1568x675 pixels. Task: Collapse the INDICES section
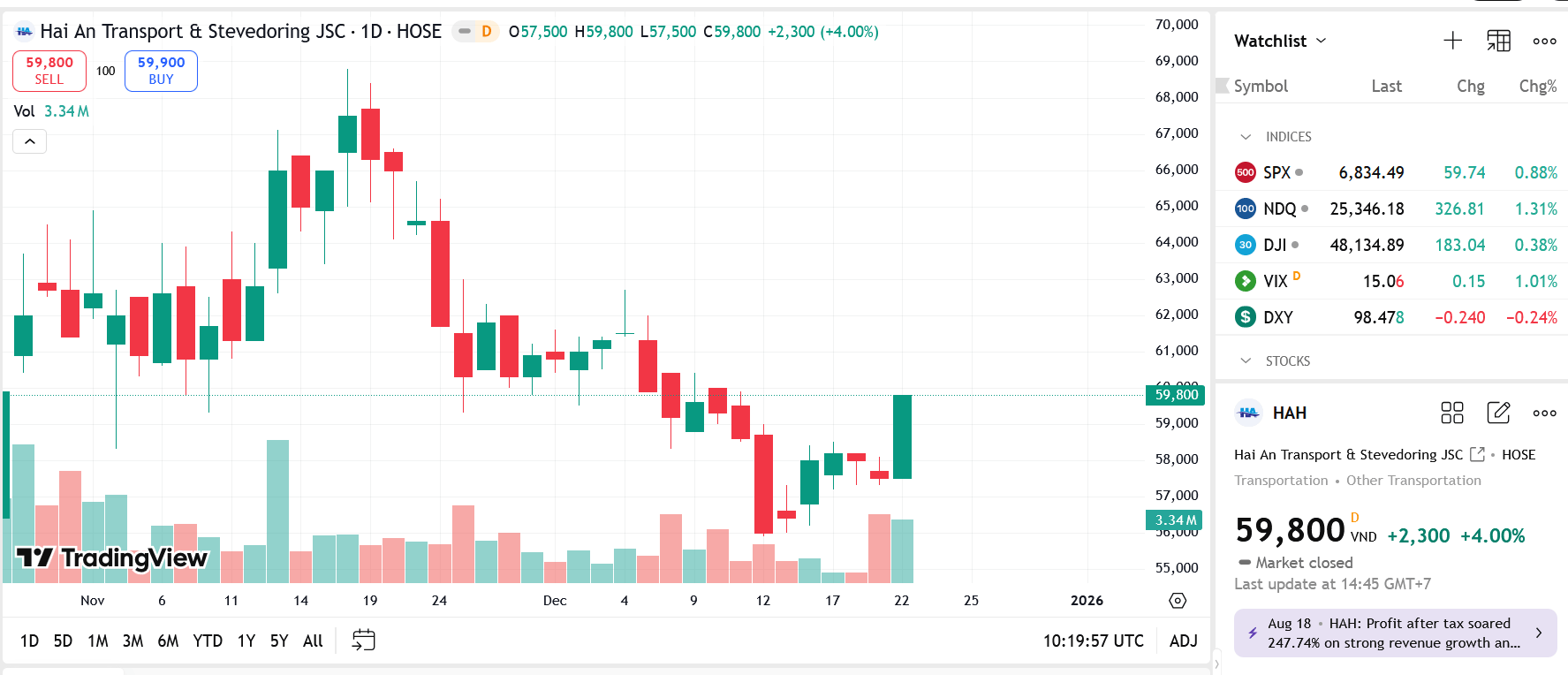1246,137
